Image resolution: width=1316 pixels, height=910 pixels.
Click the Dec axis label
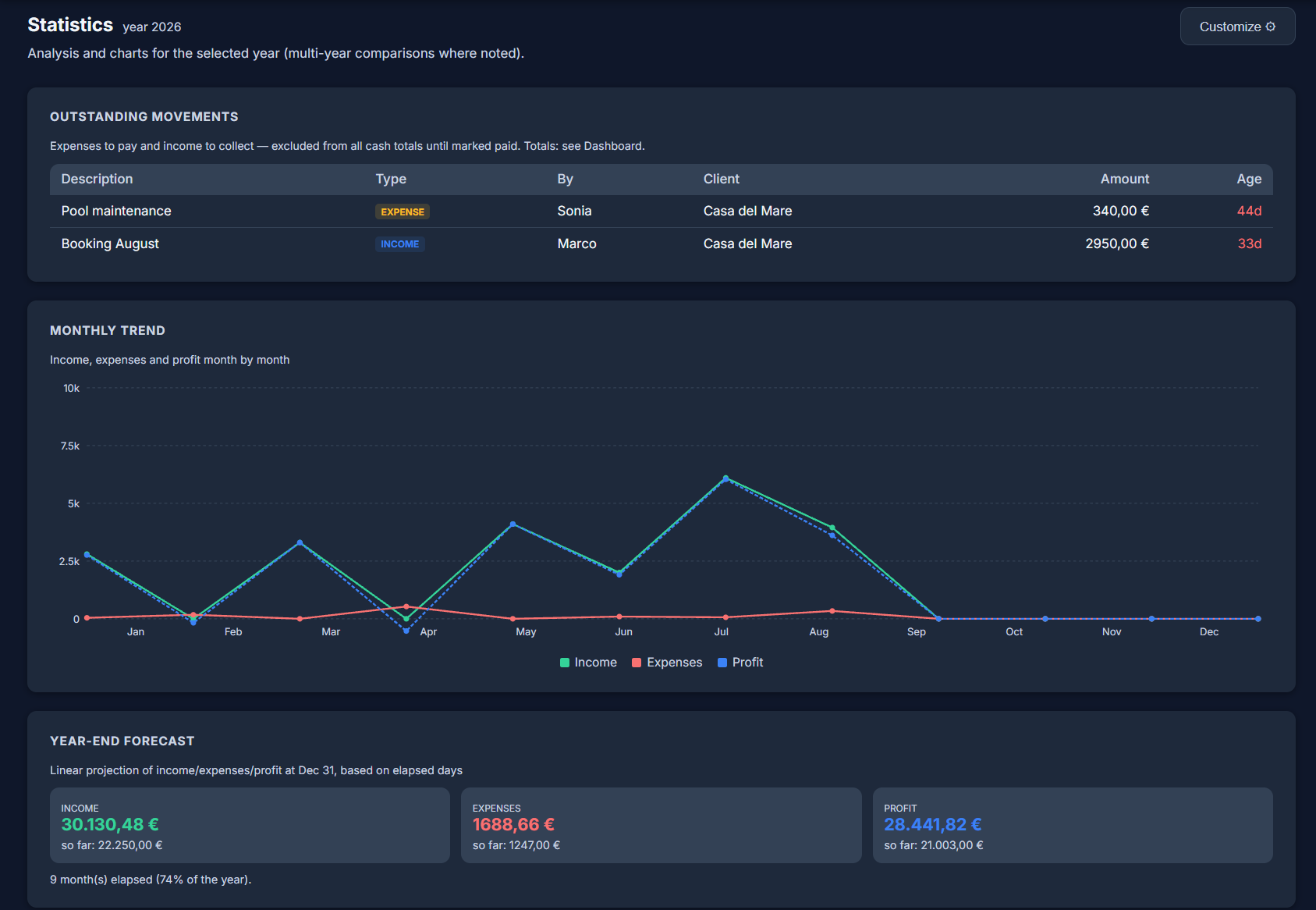[x=1209, y=631]
